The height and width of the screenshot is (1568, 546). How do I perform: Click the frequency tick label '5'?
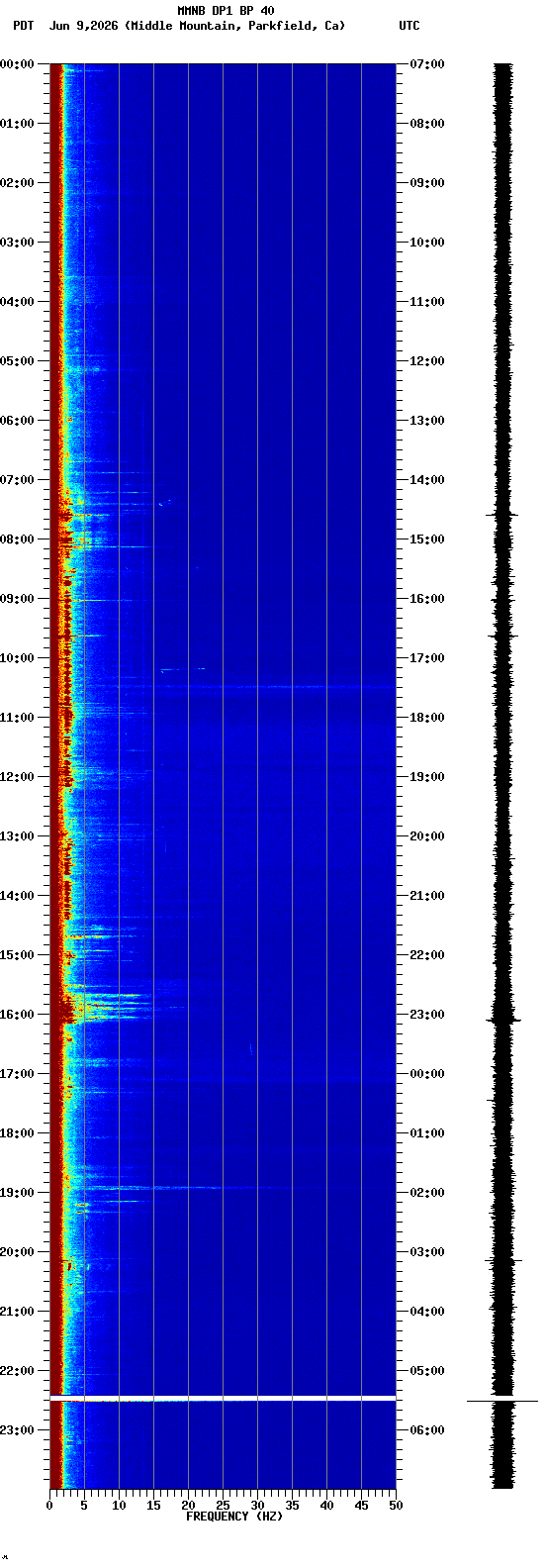(84, 1507)
